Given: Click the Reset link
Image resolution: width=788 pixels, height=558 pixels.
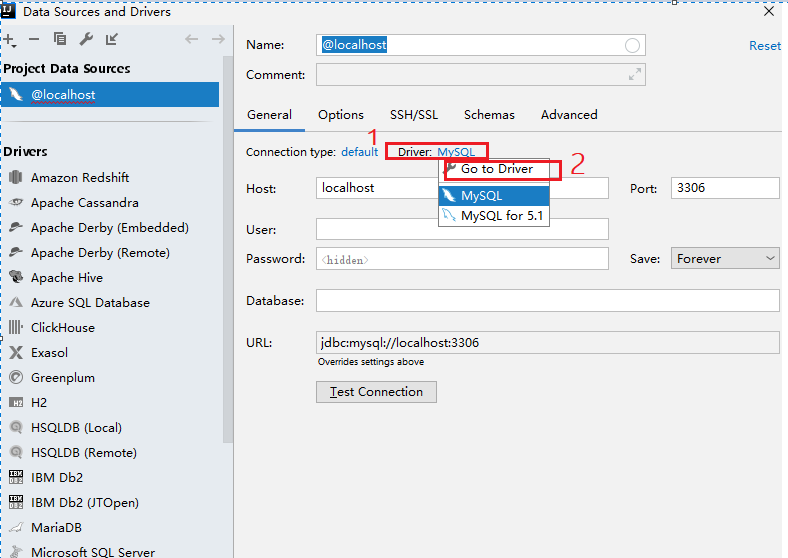Looking at the screenshot, I should [765, 46].
